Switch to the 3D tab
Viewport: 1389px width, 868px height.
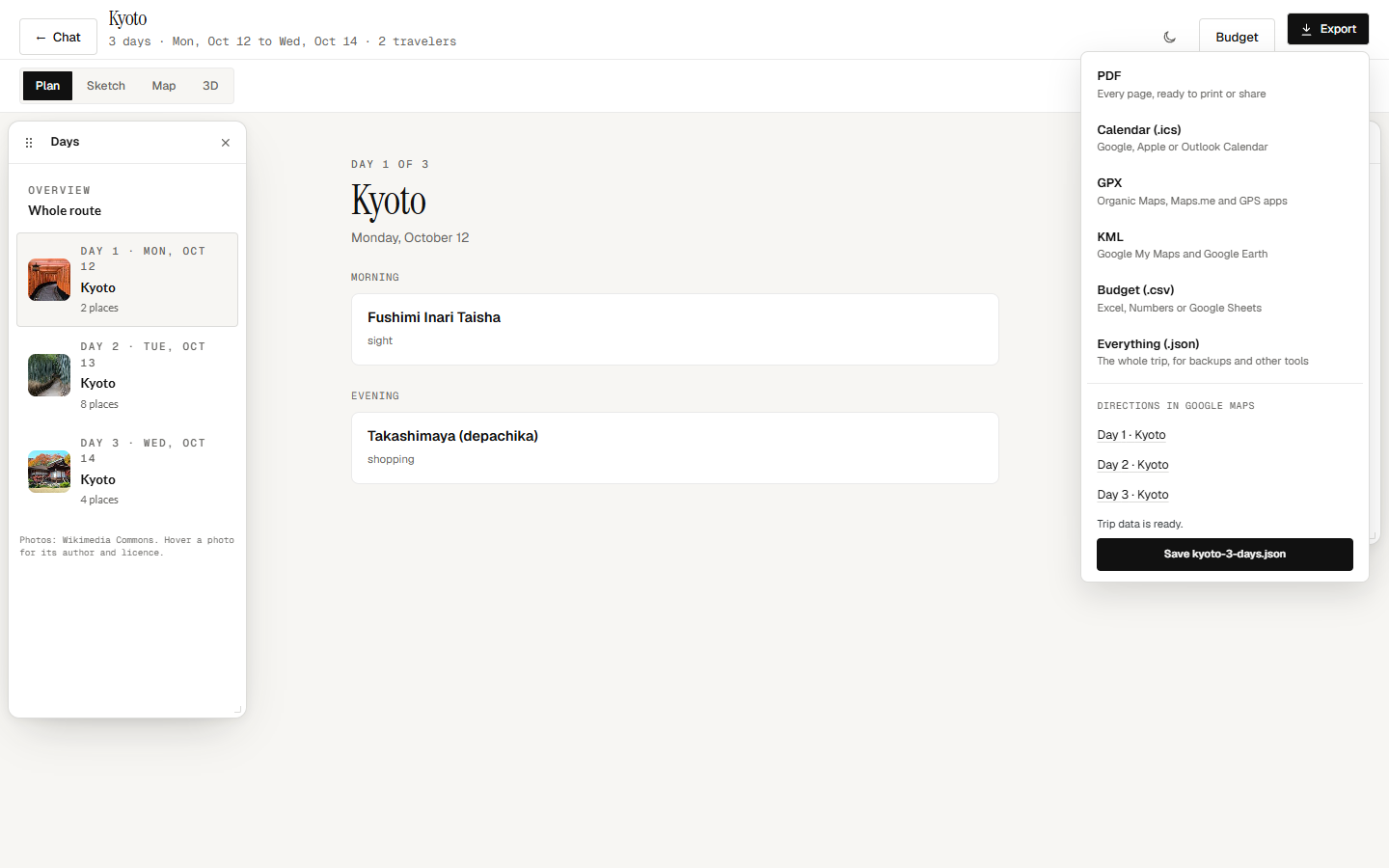[210, 86]
